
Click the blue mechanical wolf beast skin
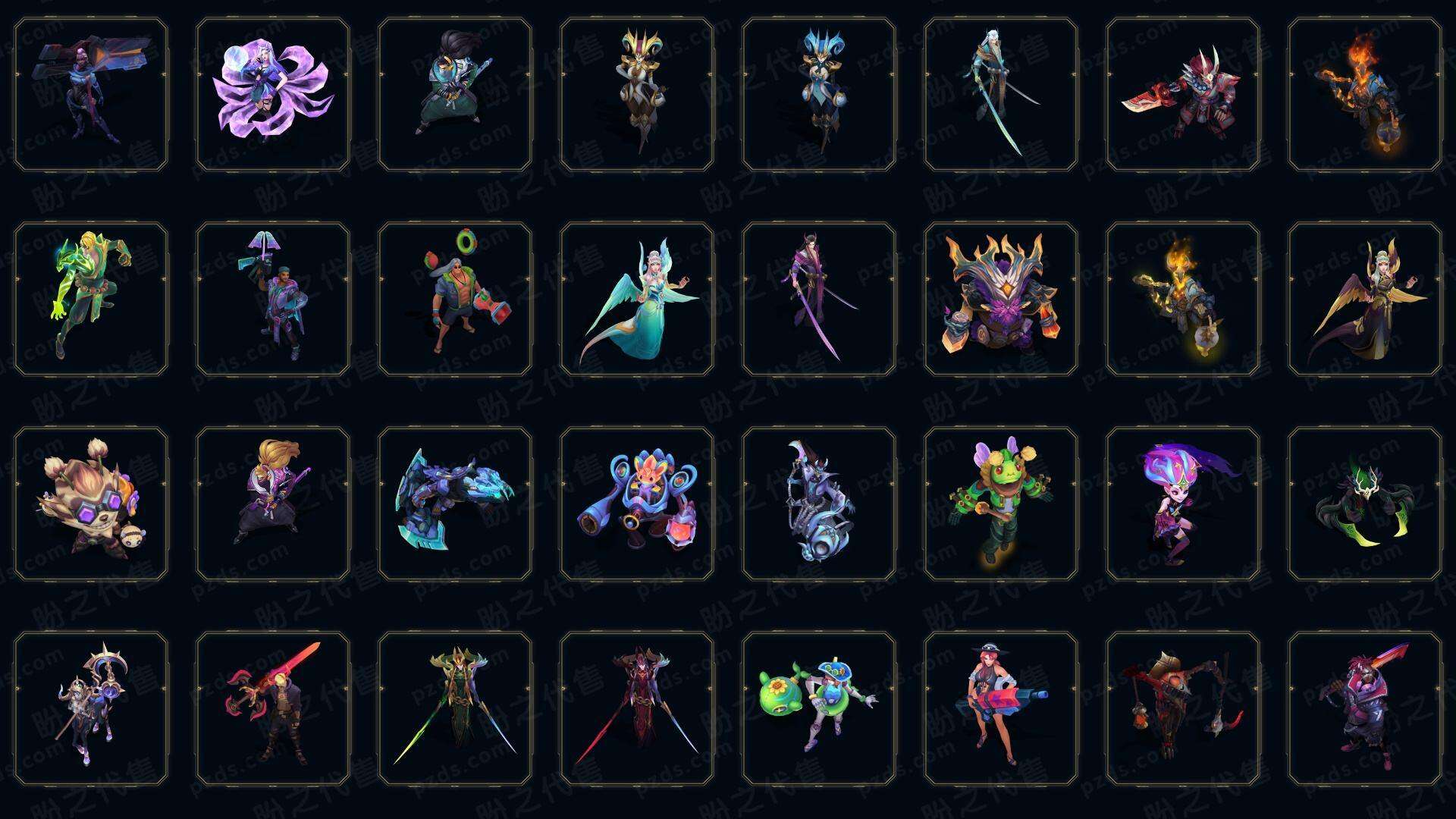[x=455, y=504]
